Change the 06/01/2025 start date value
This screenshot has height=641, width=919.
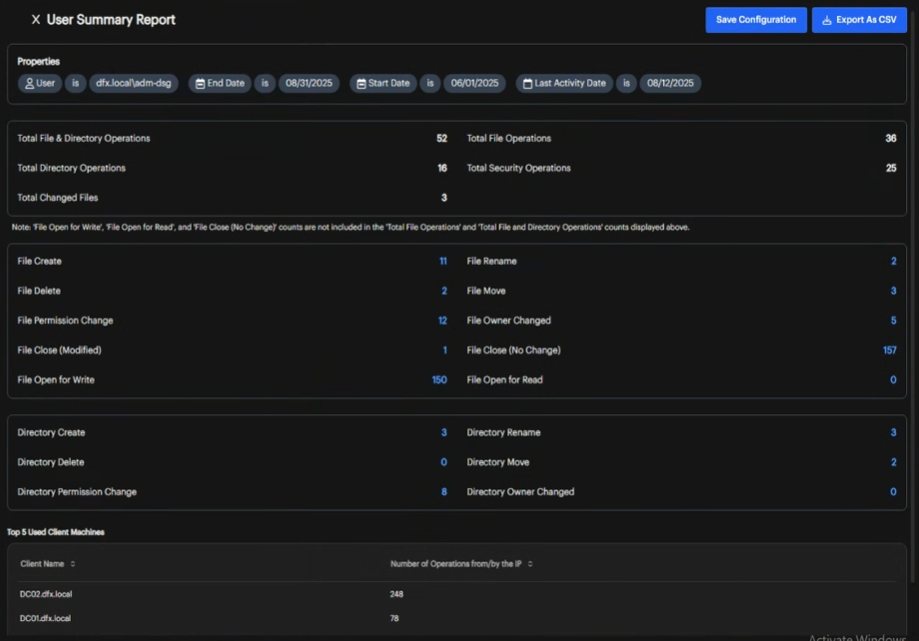[x=475, y=83]
